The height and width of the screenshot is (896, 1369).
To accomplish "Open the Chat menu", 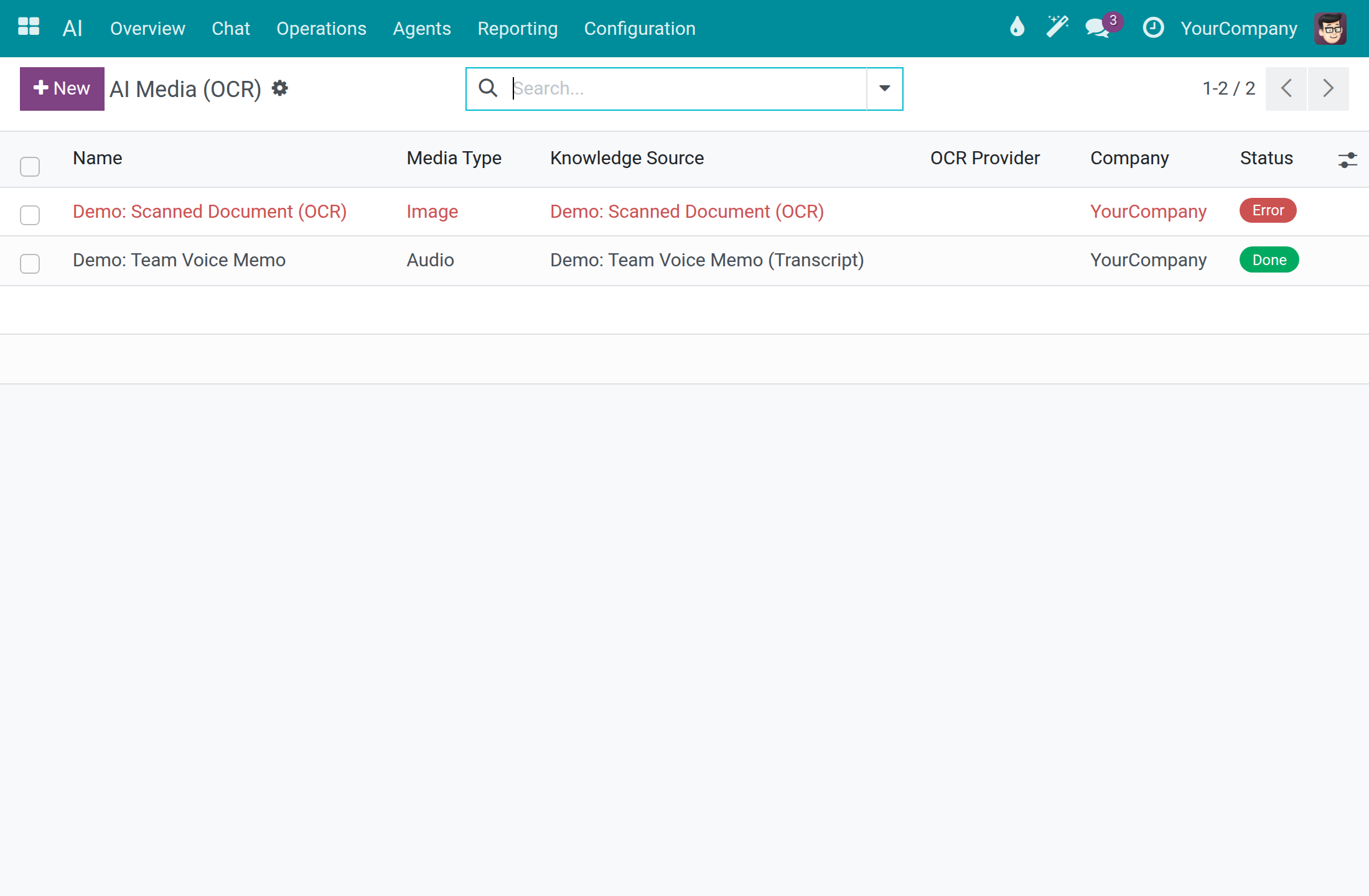I will coord(231,28).
